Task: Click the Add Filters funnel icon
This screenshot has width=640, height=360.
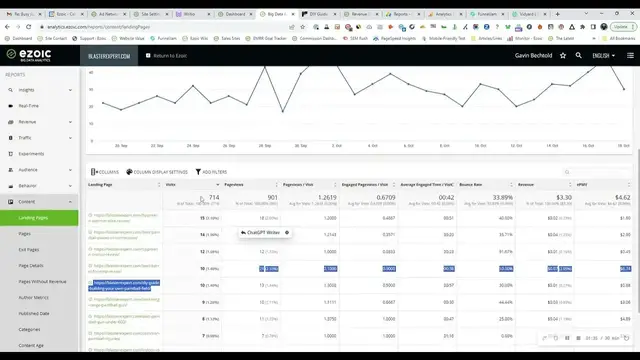Action: (198, 172)
